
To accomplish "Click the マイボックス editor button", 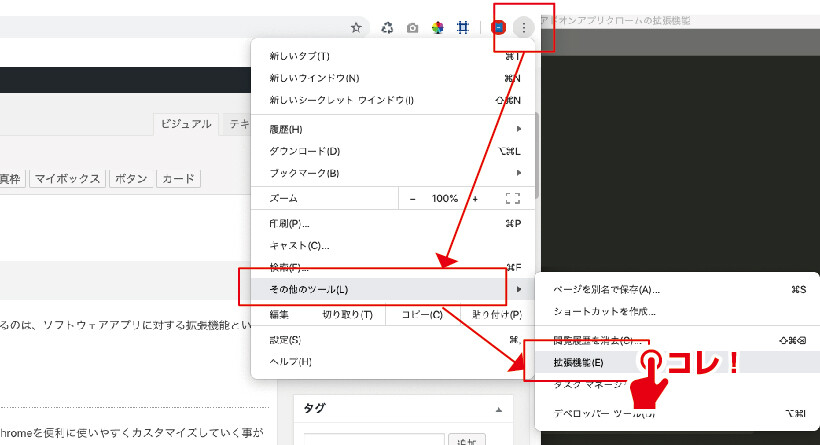I will [x=67, y=179].
